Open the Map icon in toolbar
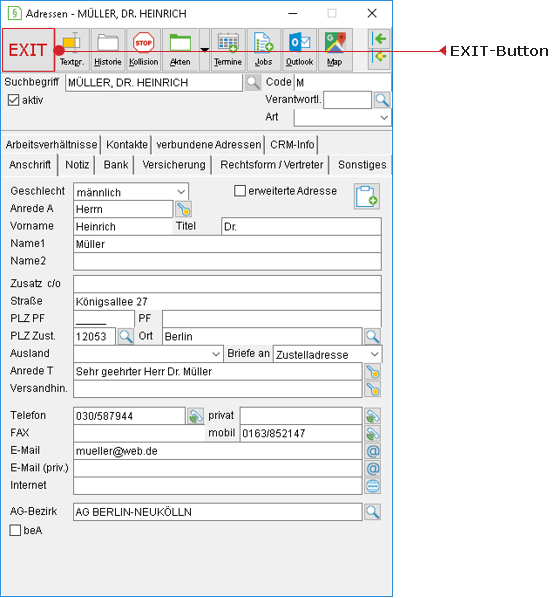 335,50
